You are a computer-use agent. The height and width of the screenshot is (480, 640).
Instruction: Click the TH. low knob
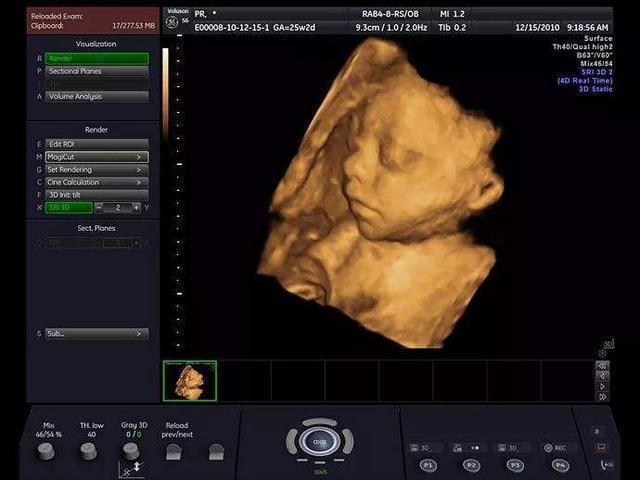click(x=88, y=451)
